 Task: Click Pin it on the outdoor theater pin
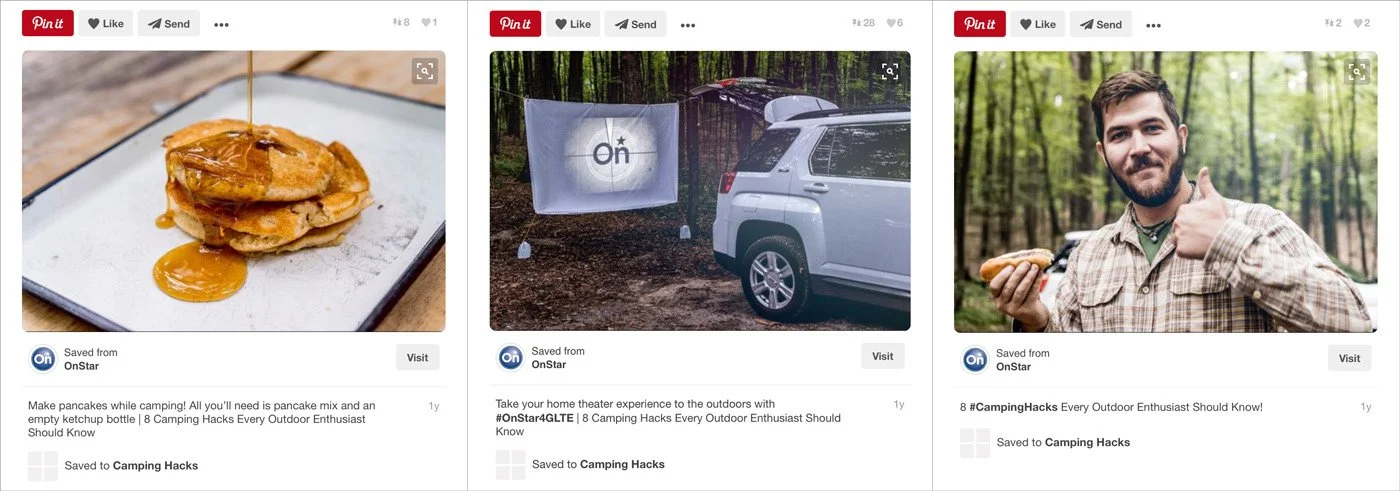515,24
